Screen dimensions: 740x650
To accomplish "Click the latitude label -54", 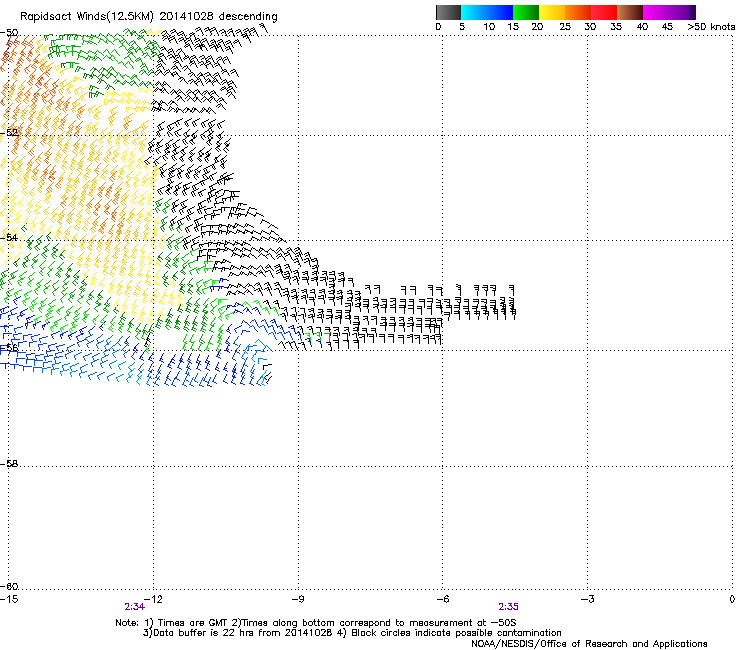I will coord(9,237).
